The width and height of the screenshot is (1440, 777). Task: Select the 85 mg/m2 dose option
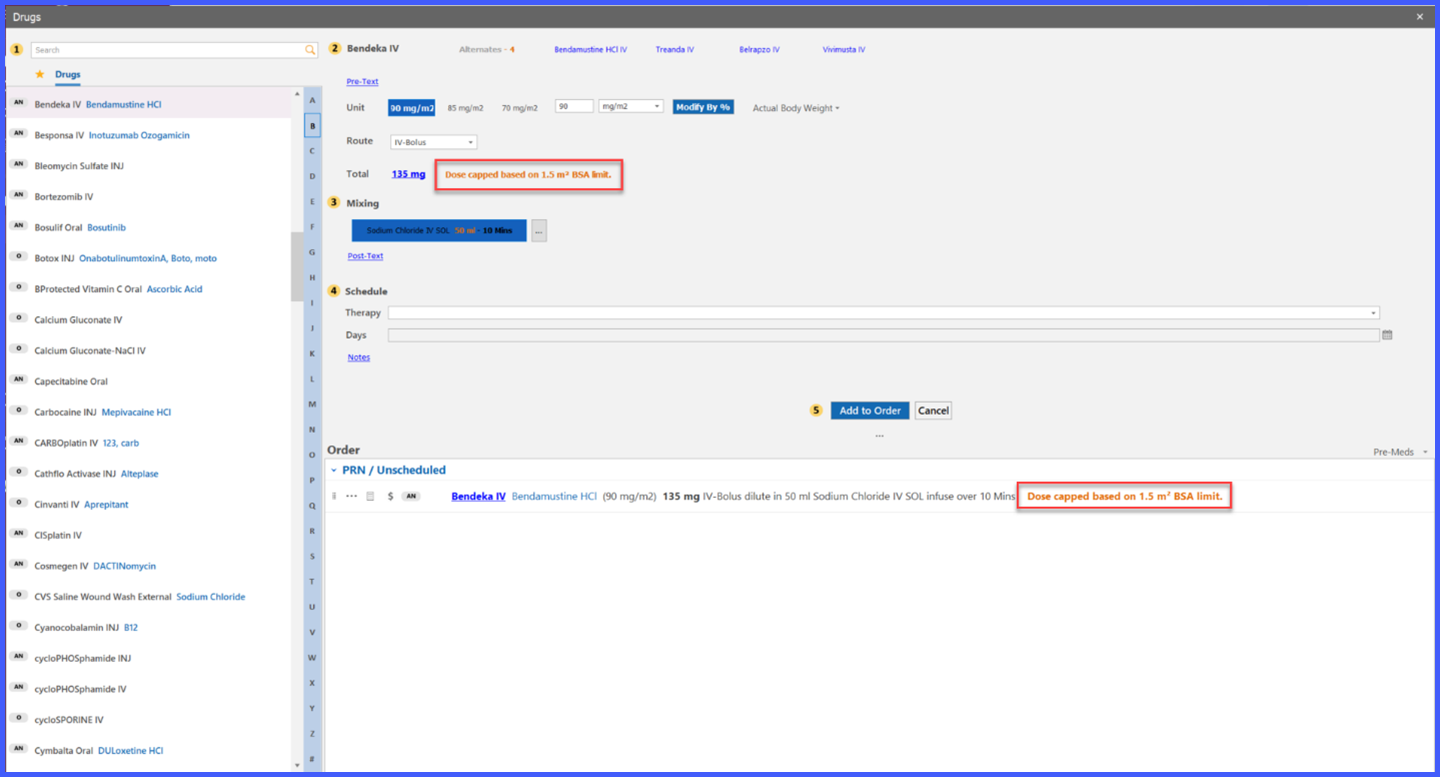pos(465,108)
